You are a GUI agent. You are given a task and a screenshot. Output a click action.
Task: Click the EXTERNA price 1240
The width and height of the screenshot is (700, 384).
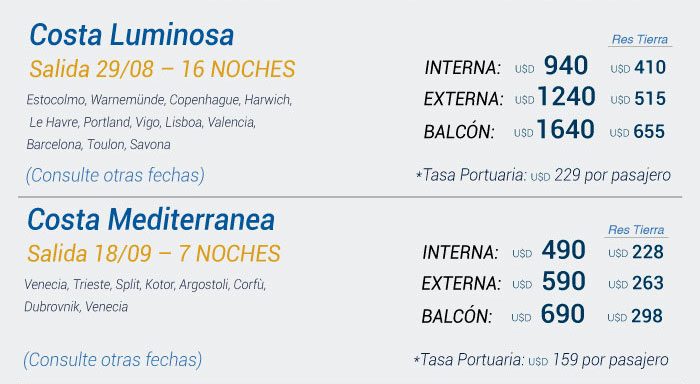[x=566, y=96]
